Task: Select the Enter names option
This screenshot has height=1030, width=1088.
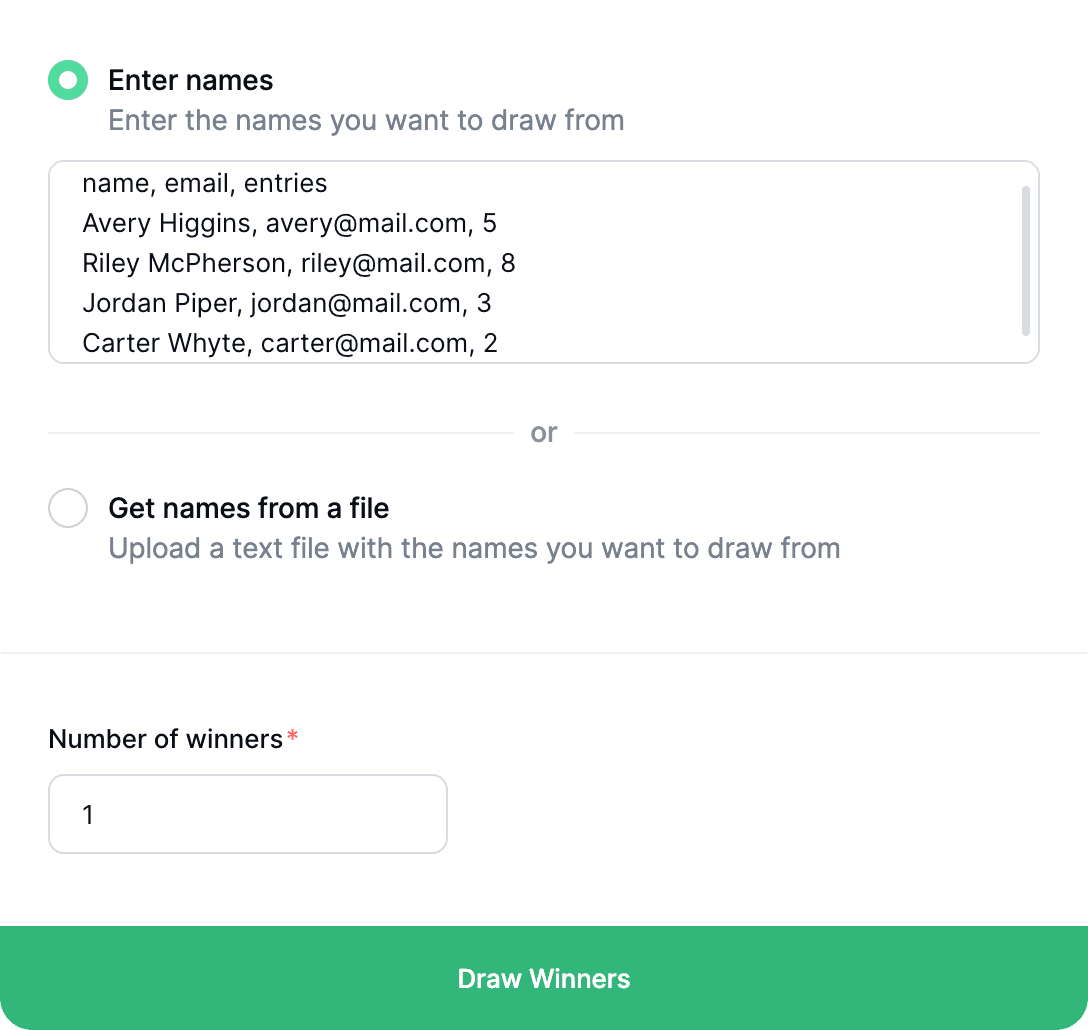Action: coord(68,80)
